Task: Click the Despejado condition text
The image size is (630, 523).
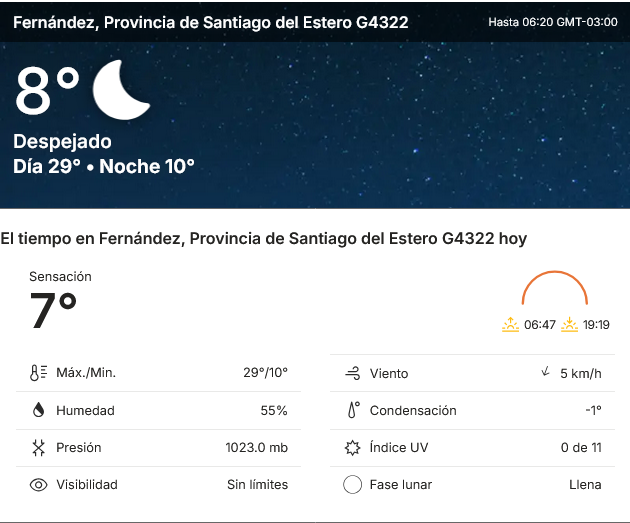Action: pos(62,142)
